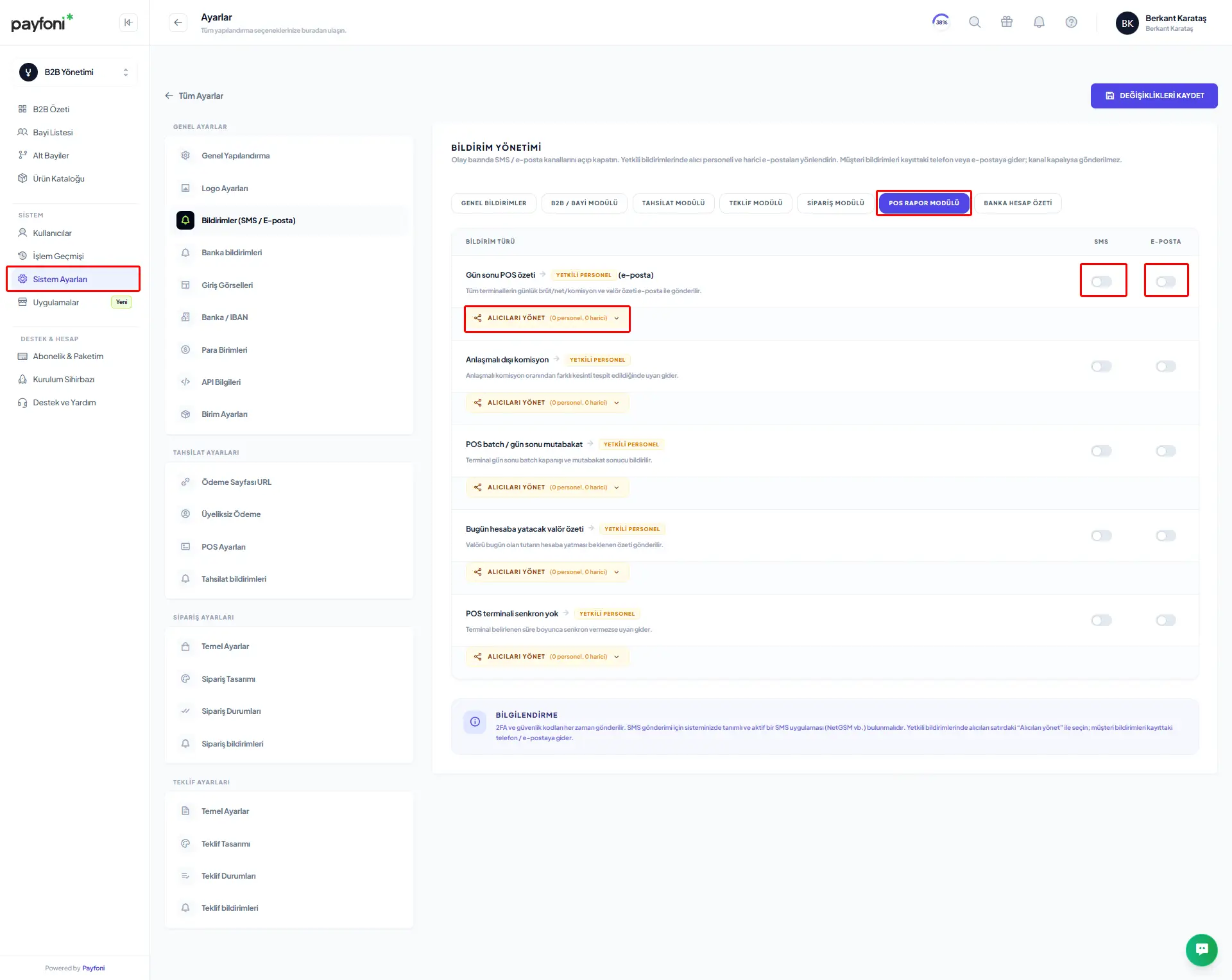Toggle SMS for Gün sonu POS özeti
1232x980 pixels.
click(x=1101, y=282)
